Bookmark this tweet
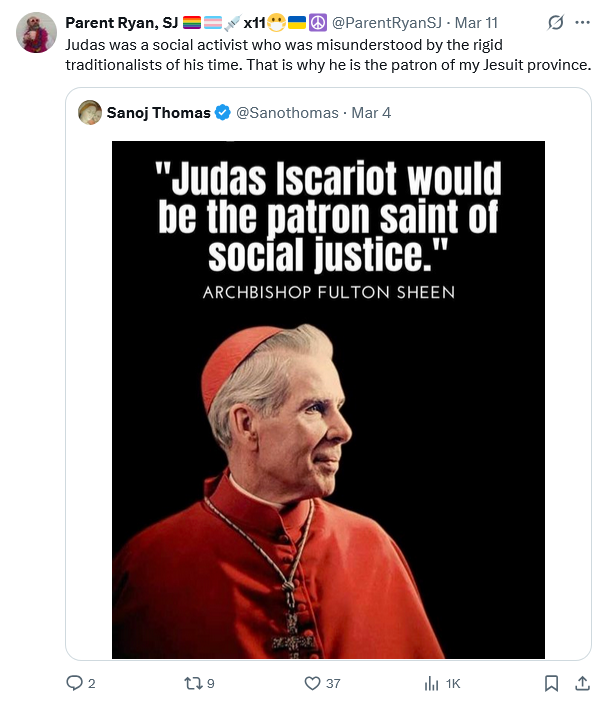 [551, 684]
